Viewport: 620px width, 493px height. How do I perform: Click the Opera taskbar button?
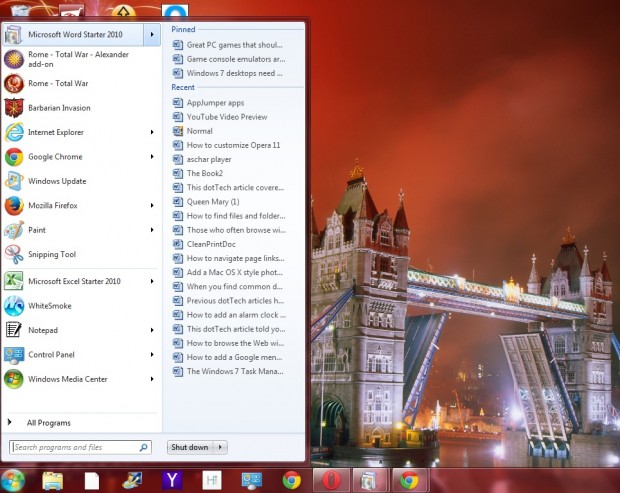pyautogui.click(x=331, y=481)
